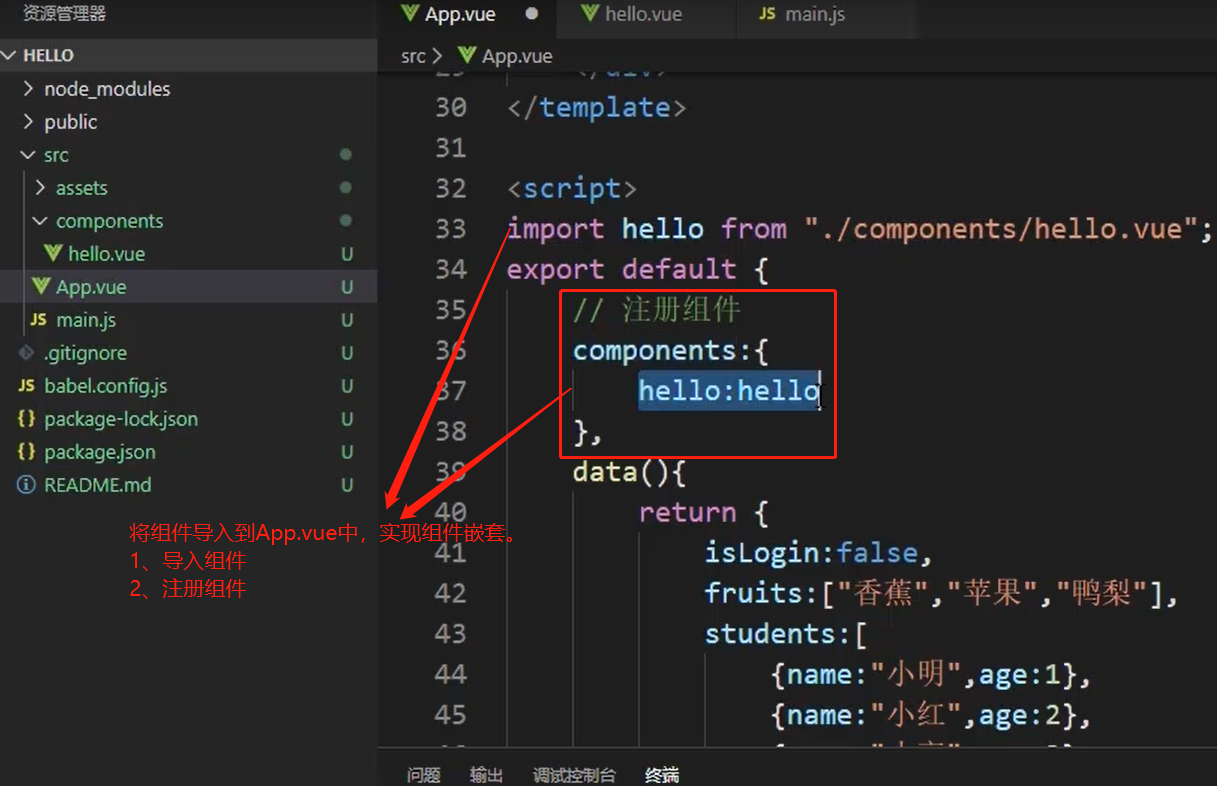Viewport: 1217px width, 786px height.
Task: Click the "<script>" tag on line 32
Action: click(572, 188)
